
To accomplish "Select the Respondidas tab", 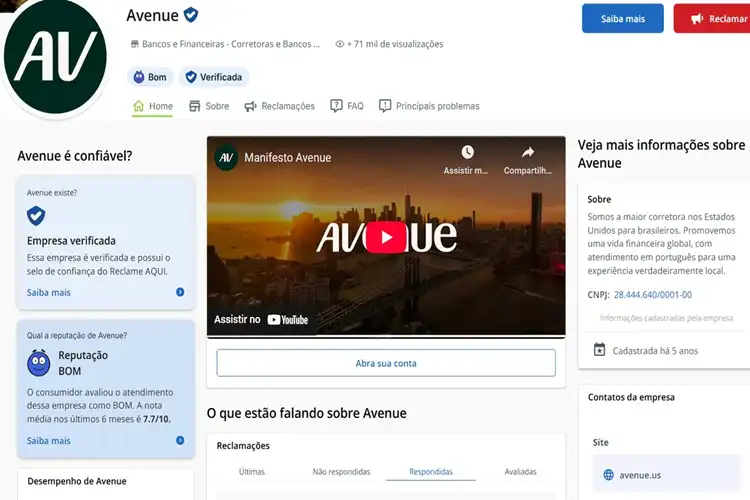I will point(431,472).
